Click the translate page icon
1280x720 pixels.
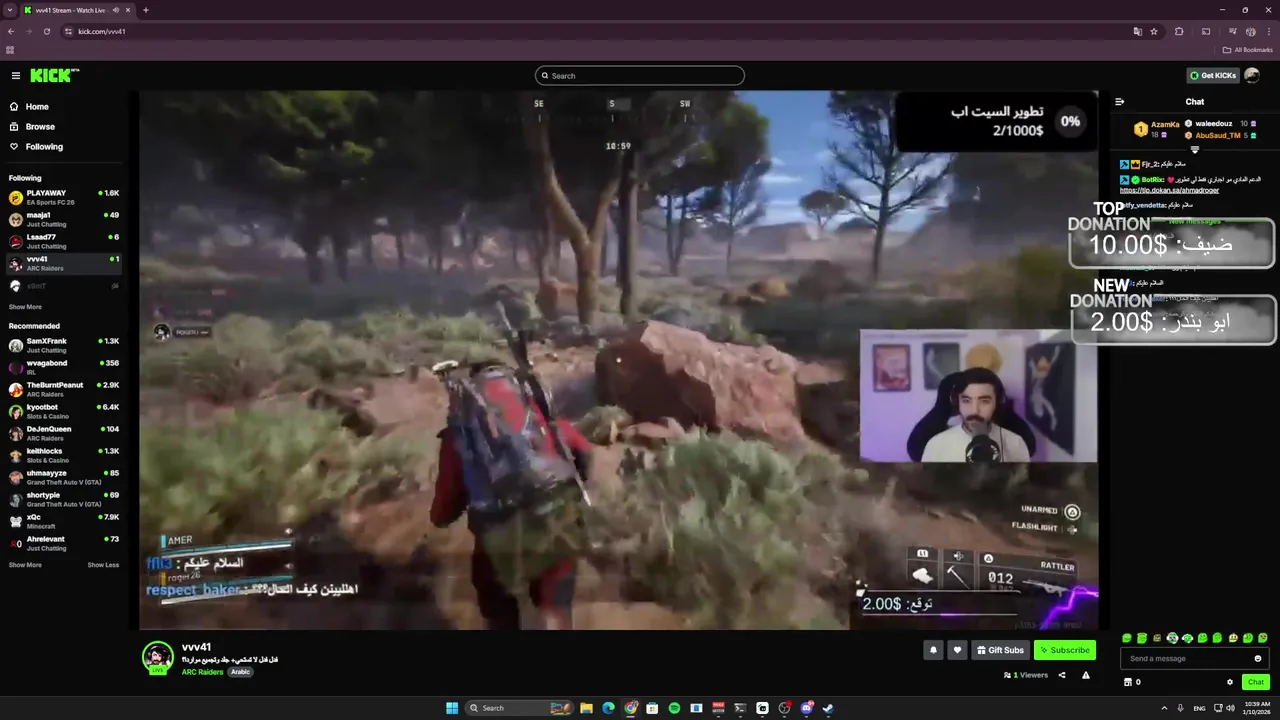[1137, 31]
